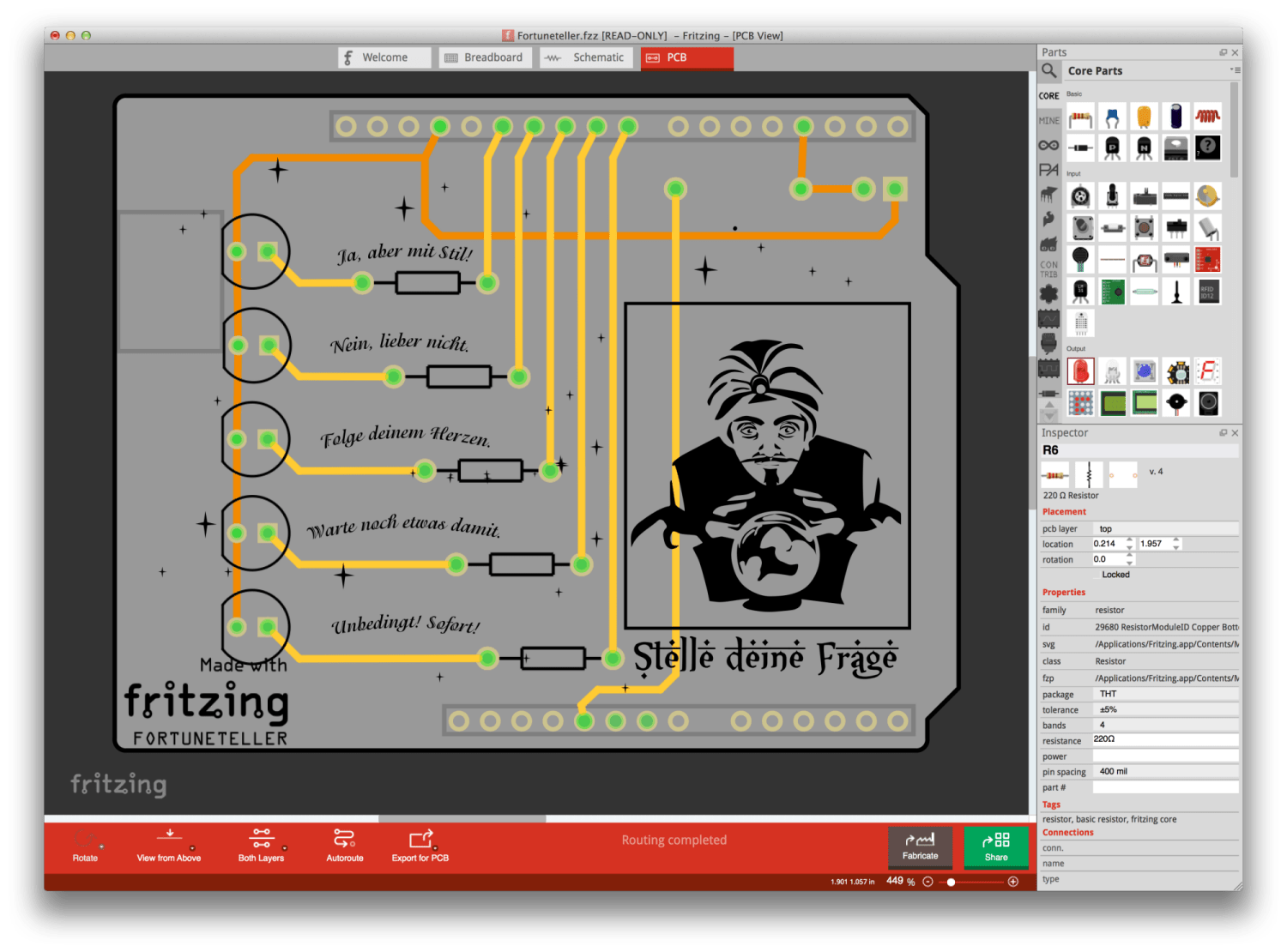Open the parts search magnifier
The image size is (1287, 952).
point(1048,70)
